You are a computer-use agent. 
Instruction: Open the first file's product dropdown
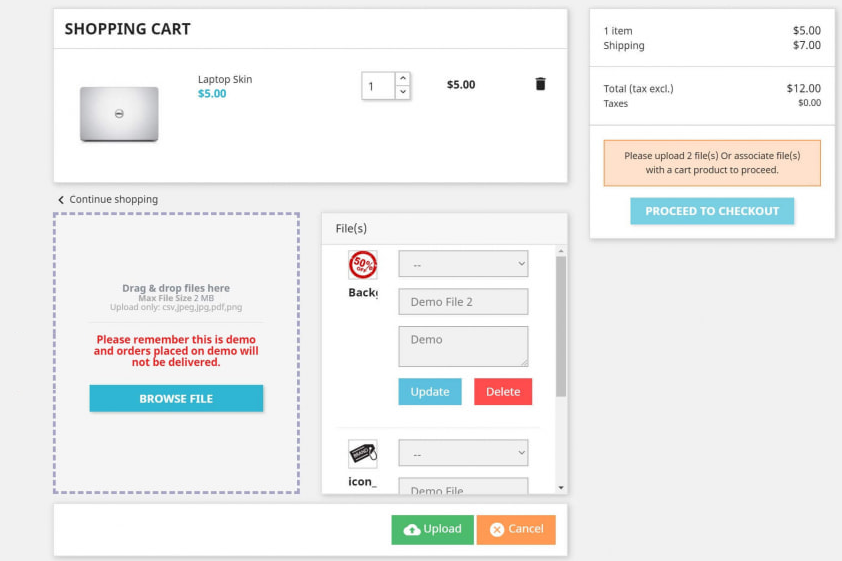click(462, 264)
